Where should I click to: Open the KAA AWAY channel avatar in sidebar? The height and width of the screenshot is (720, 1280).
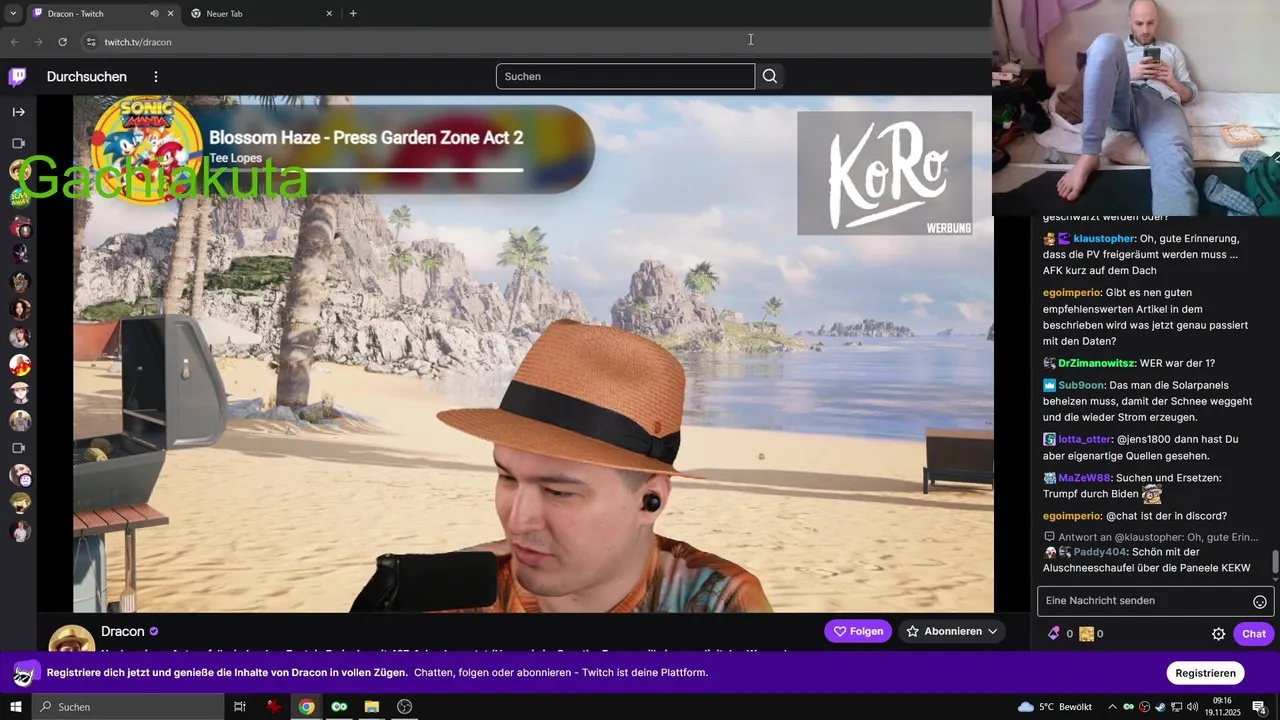[x=20, y=198]
